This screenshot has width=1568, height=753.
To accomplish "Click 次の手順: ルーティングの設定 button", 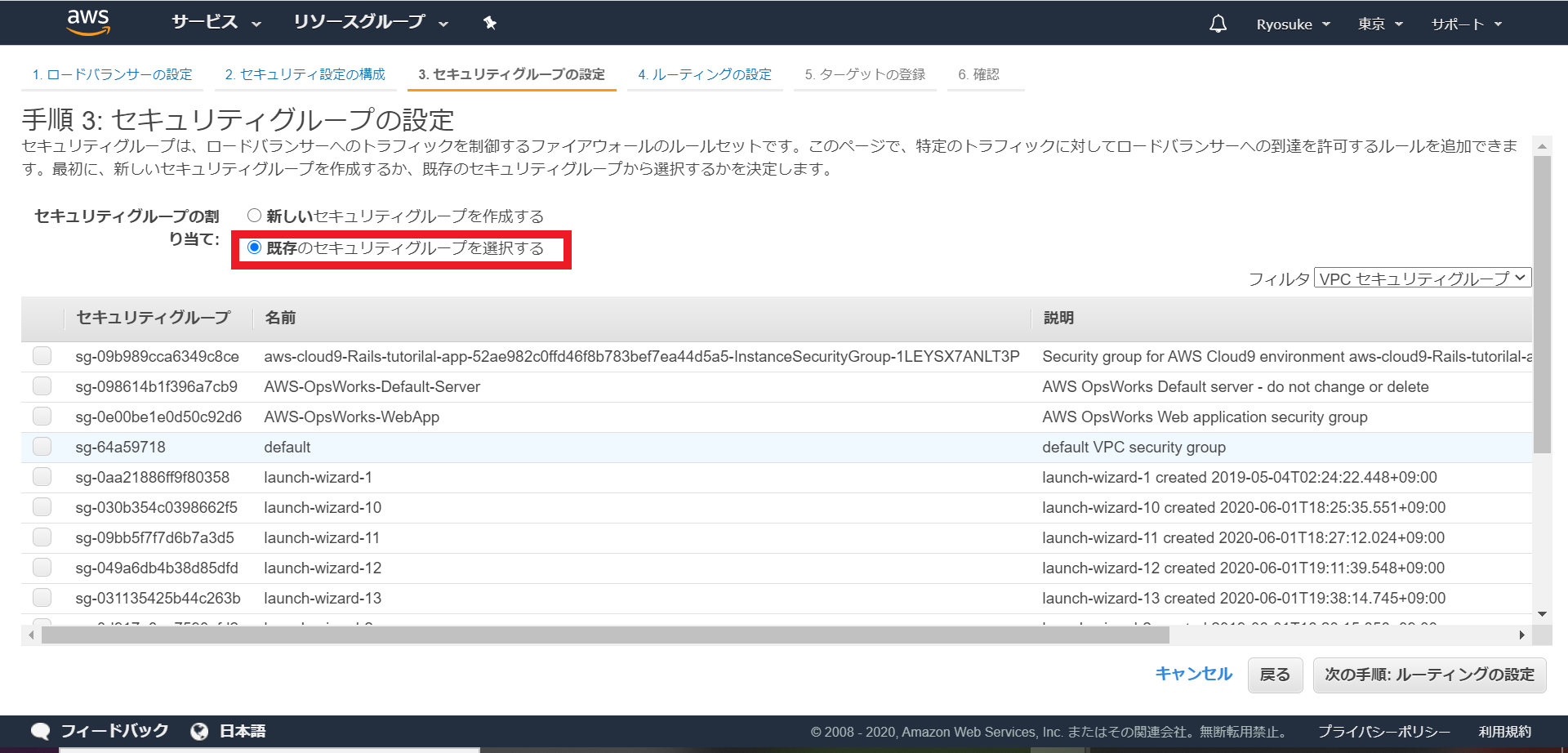I will click(x=1429, y=675).
